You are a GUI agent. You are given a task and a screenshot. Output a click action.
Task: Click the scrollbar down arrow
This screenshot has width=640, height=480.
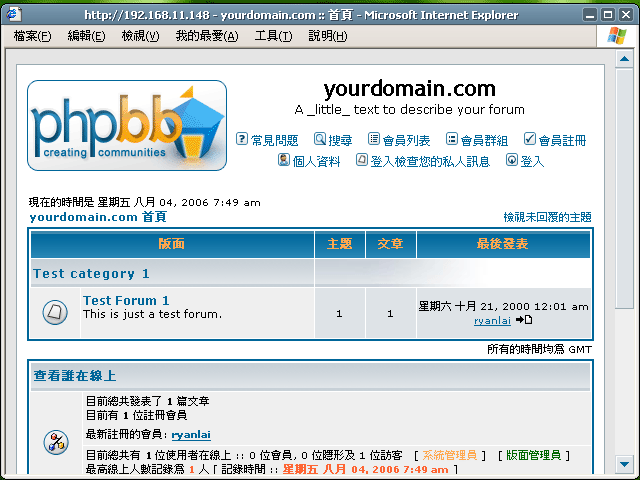[624, 464]
